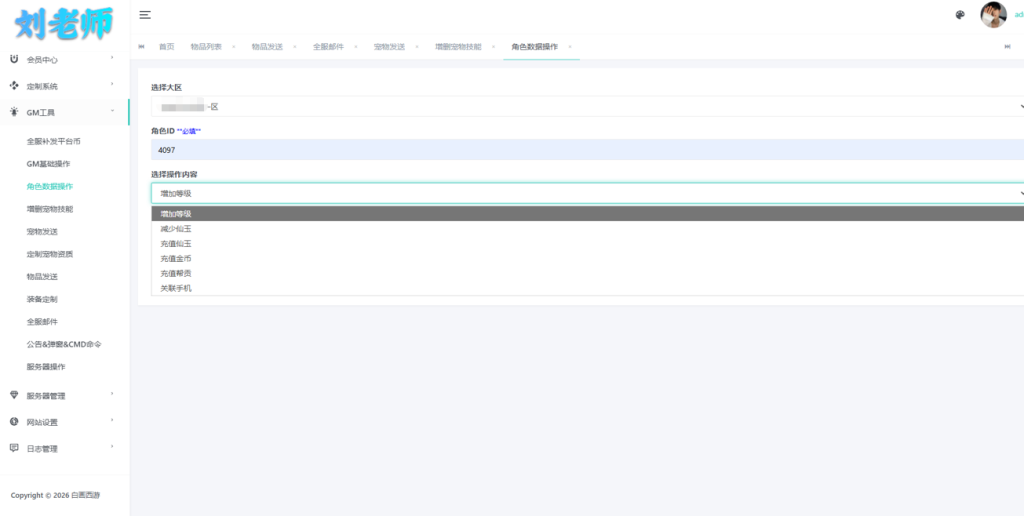This screenshot has width=1024, height=516.
Task: Open the 选择大区 dropdown
Action: pyautogui.click(x=587, y=106)
